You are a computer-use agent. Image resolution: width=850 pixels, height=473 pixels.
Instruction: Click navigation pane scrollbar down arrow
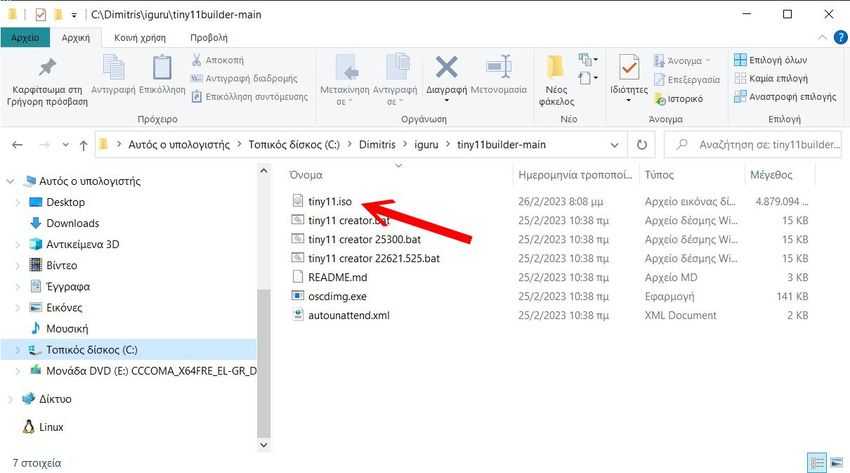(263, 445)
